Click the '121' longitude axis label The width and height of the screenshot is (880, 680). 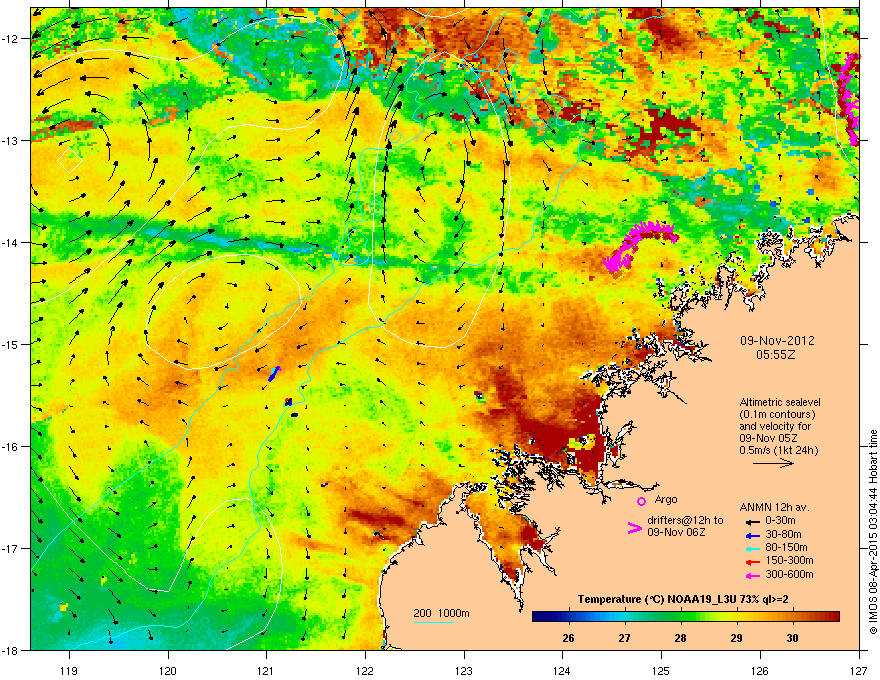point(267,670)
